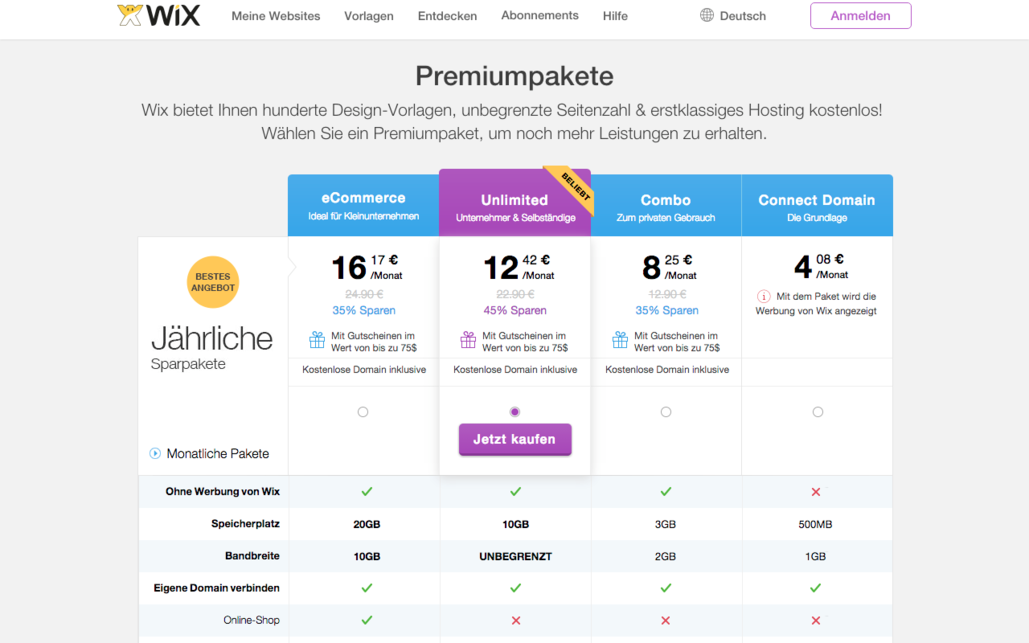This screenshot has height=643, width=1029.
Task: Click the Monatliche Pakete arrow icon
Action: [155, 453]
